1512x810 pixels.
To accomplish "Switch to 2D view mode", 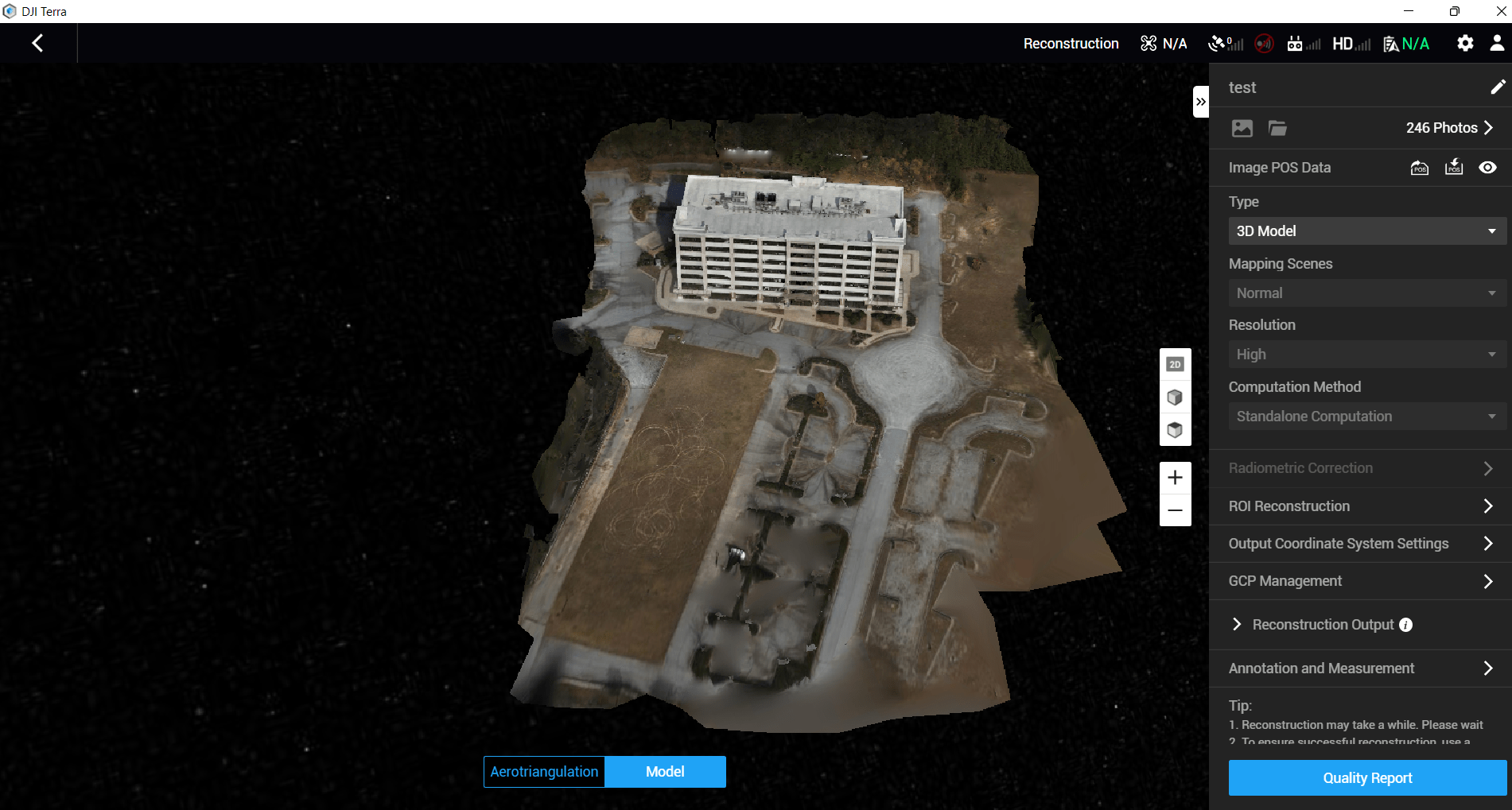I will point(1175,365).
